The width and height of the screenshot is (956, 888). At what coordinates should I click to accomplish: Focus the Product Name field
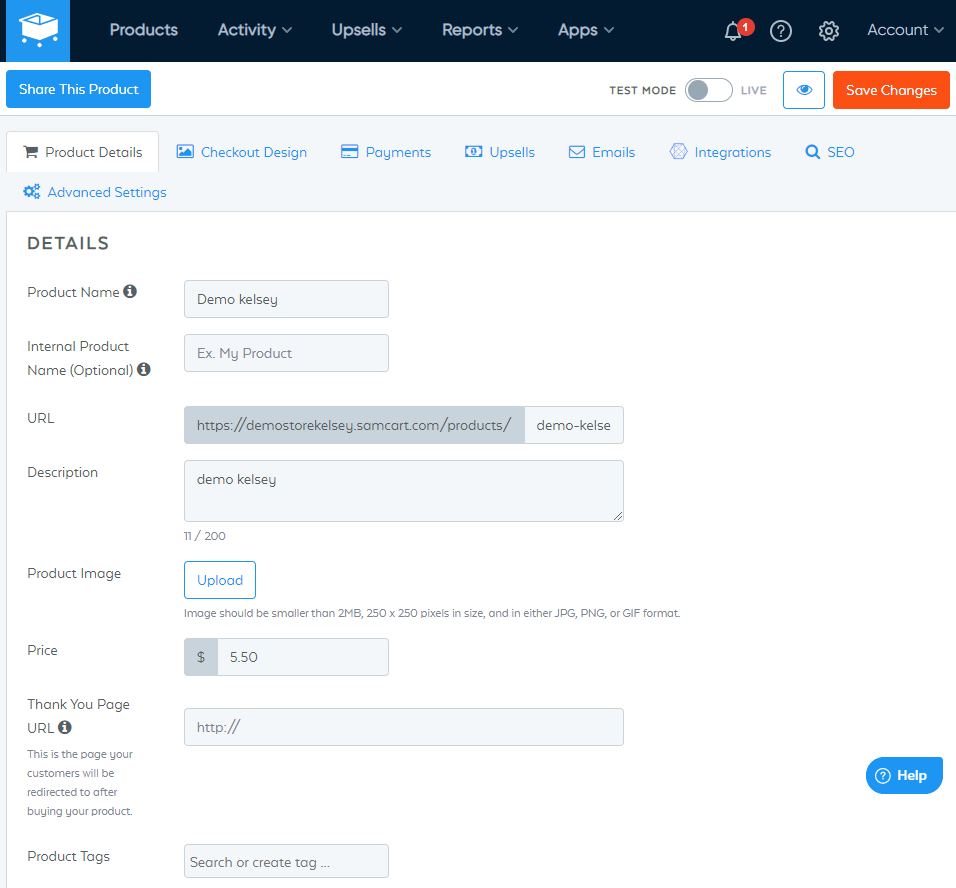coord(286,299)
